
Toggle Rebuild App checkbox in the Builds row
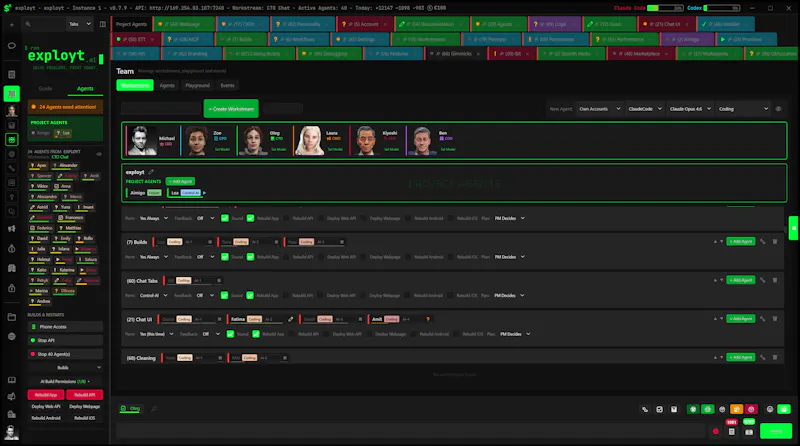pyautogui.click(x=250, y=257)
